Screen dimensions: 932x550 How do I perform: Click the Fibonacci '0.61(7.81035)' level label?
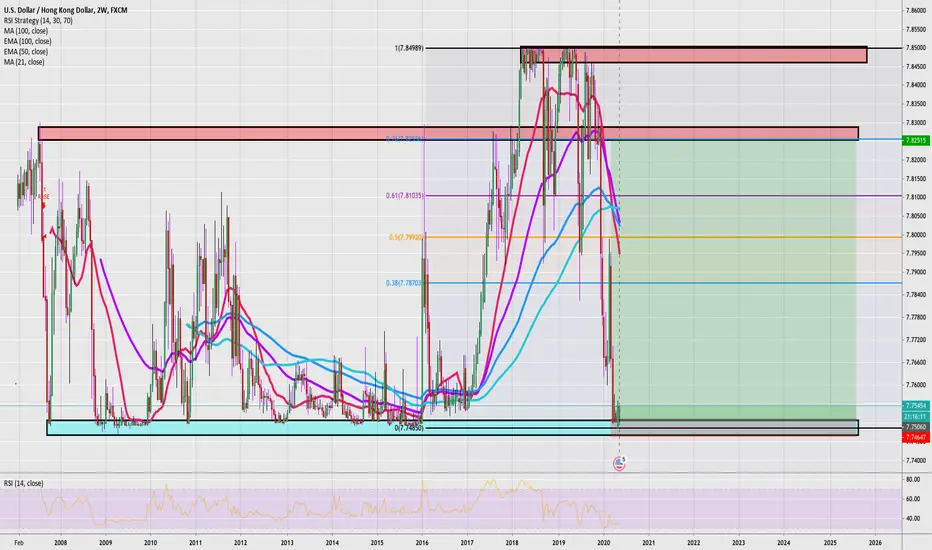tap(405, 196)
